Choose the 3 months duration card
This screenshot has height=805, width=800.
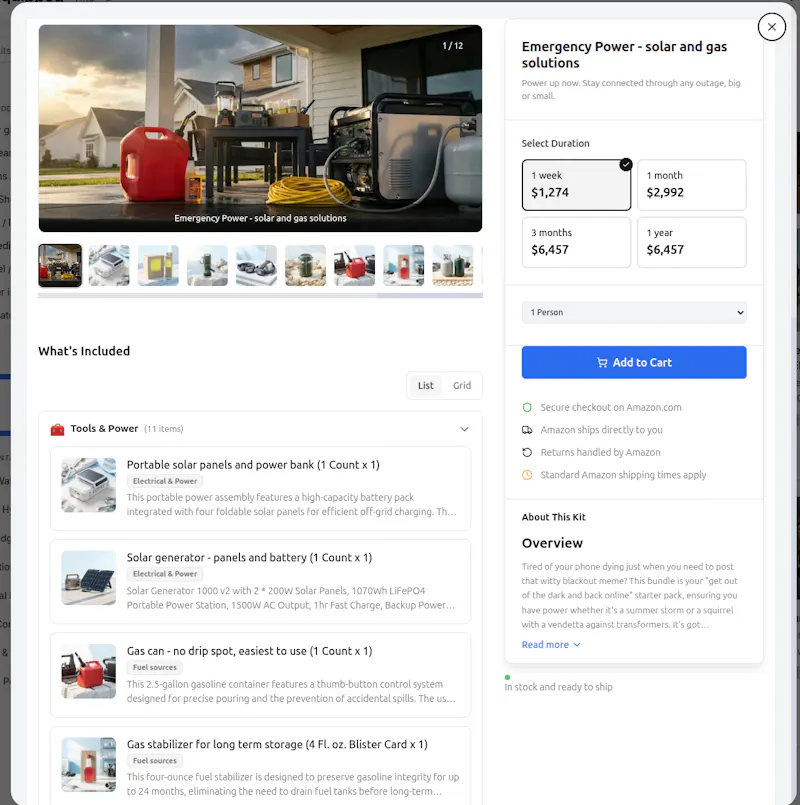pos(576,242)
